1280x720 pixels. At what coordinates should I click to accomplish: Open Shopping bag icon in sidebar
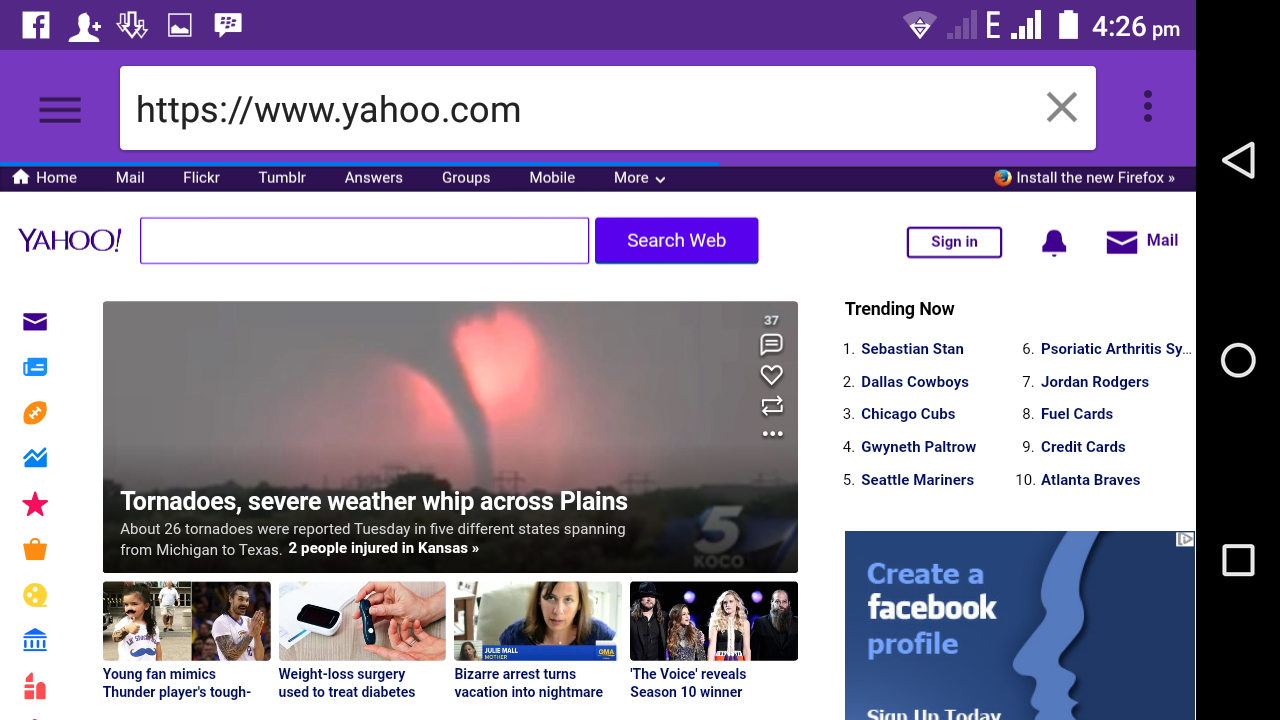coord(35,549)
